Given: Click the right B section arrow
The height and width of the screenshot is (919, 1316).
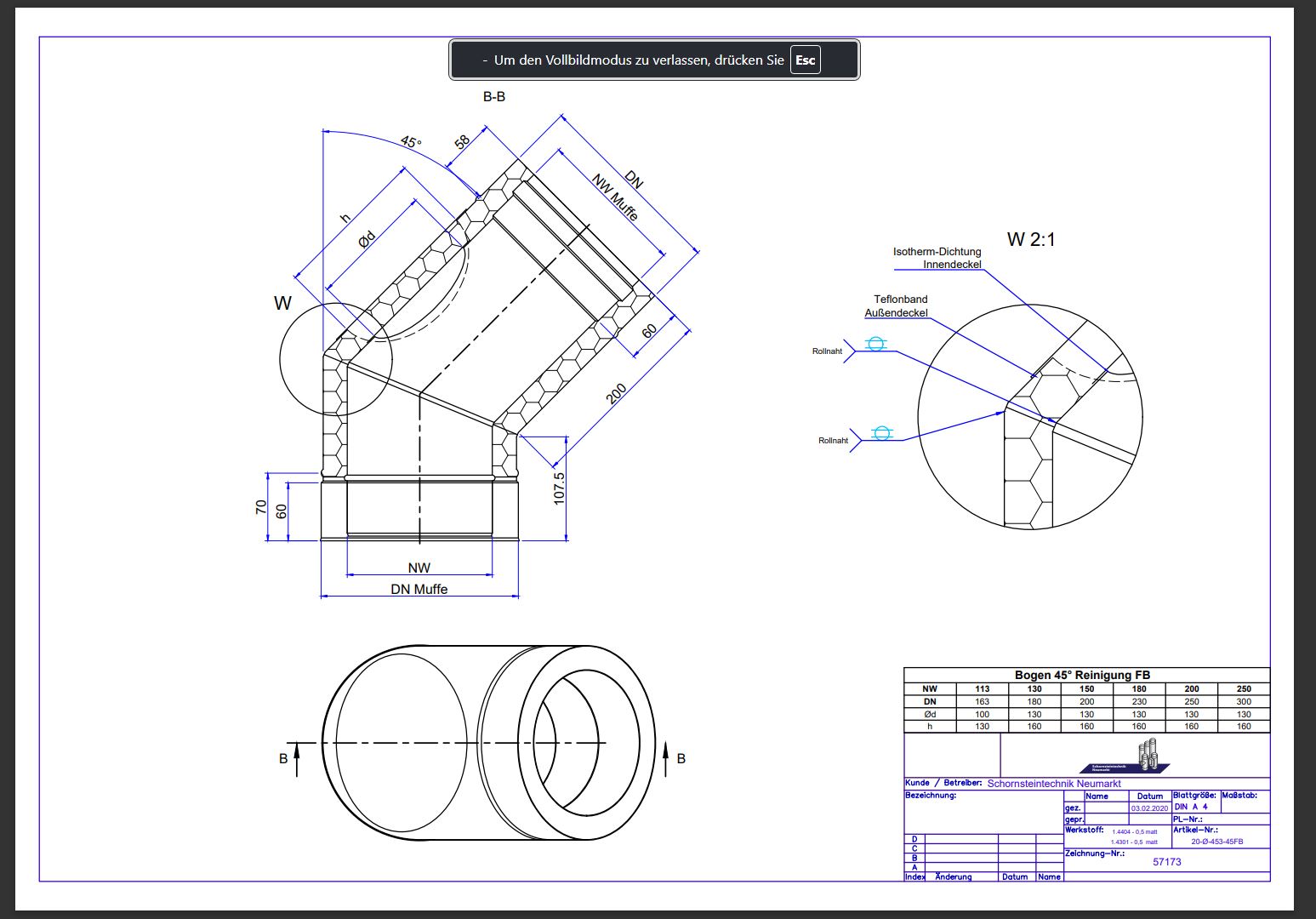Looking at the screenshot, I should [665, 759].
